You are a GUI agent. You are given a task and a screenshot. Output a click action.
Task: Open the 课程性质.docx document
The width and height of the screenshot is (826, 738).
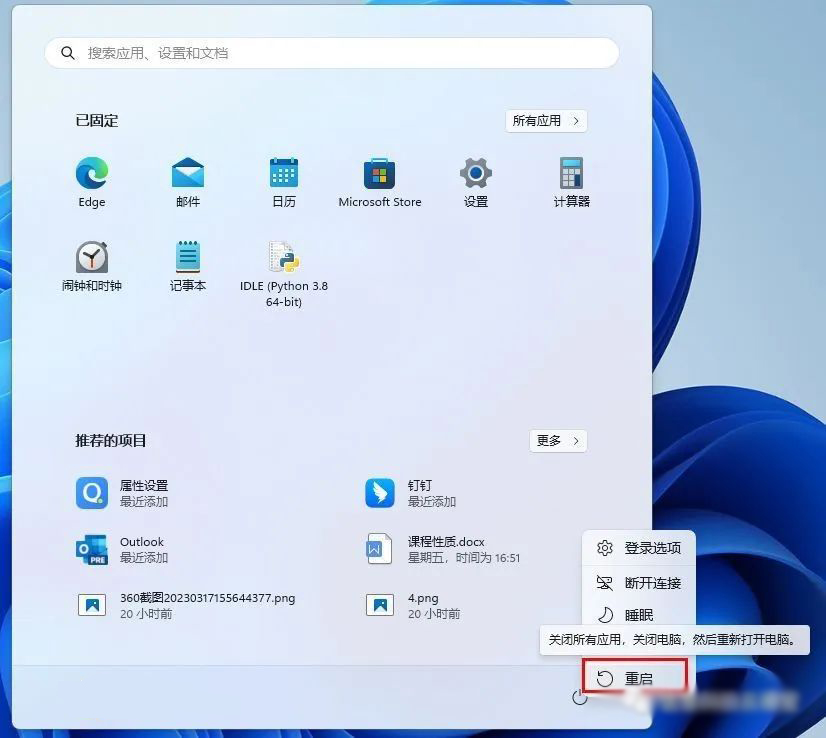(x=442, y=549)
